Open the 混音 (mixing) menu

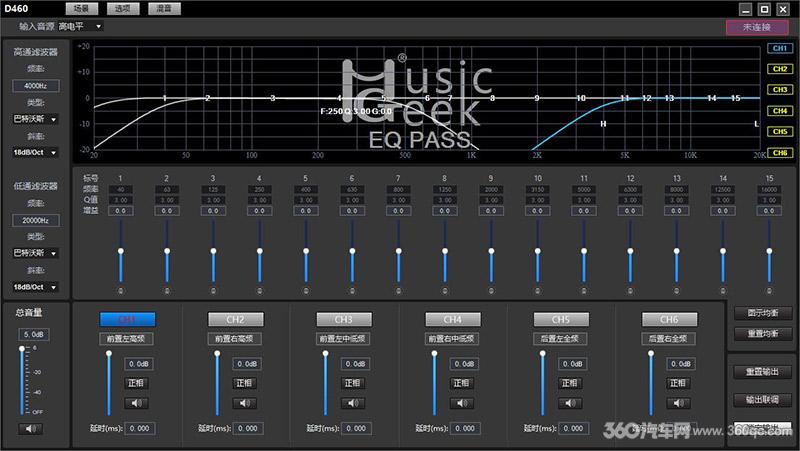(x=164, y=9)
